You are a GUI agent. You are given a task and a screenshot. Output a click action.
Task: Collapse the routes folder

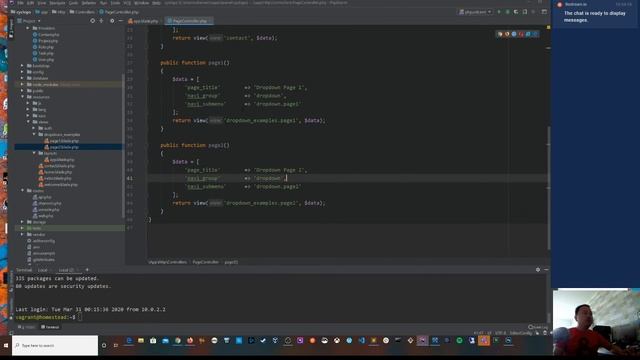(x=22, y=191)
